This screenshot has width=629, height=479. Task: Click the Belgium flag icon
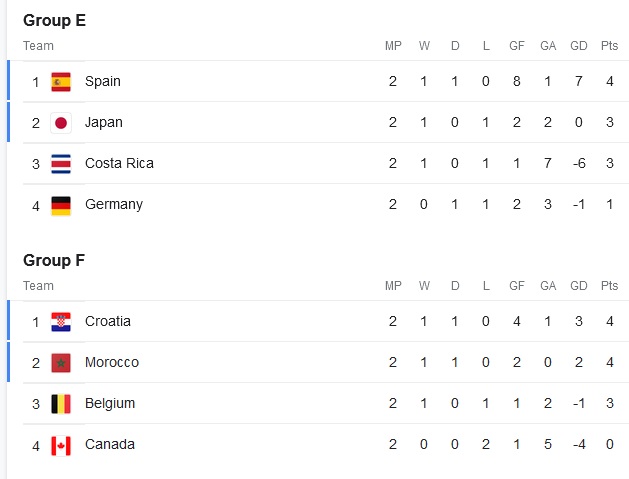click(61, 403)
